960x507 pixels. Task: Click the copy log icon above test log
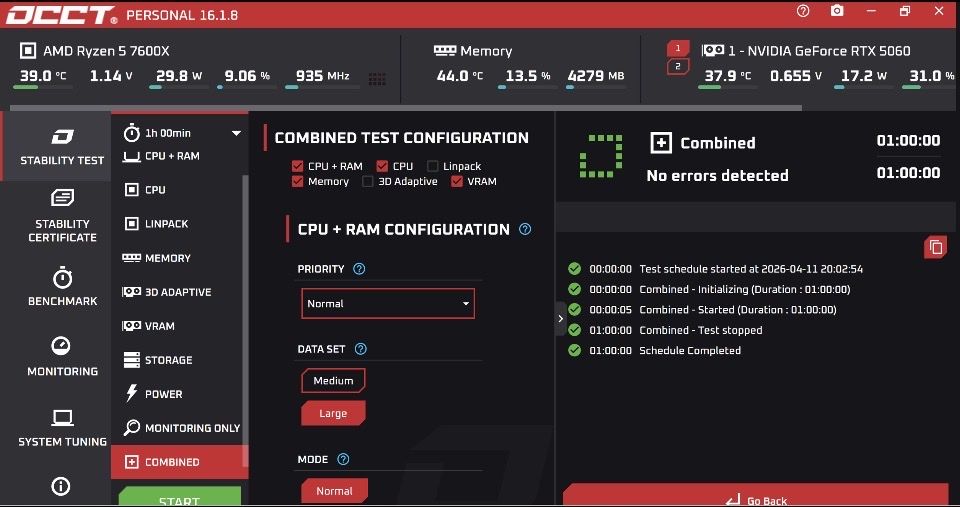[935, 247]
